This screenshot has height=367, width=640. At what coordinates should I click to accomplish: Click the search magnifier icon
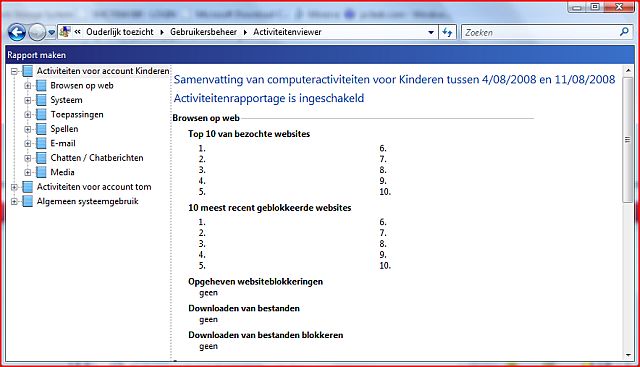(x=624, y=32)
